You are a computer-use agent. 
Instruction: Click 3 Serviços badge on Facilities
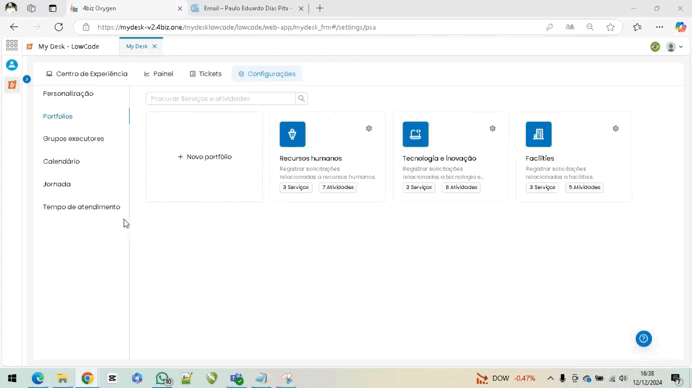542,187
